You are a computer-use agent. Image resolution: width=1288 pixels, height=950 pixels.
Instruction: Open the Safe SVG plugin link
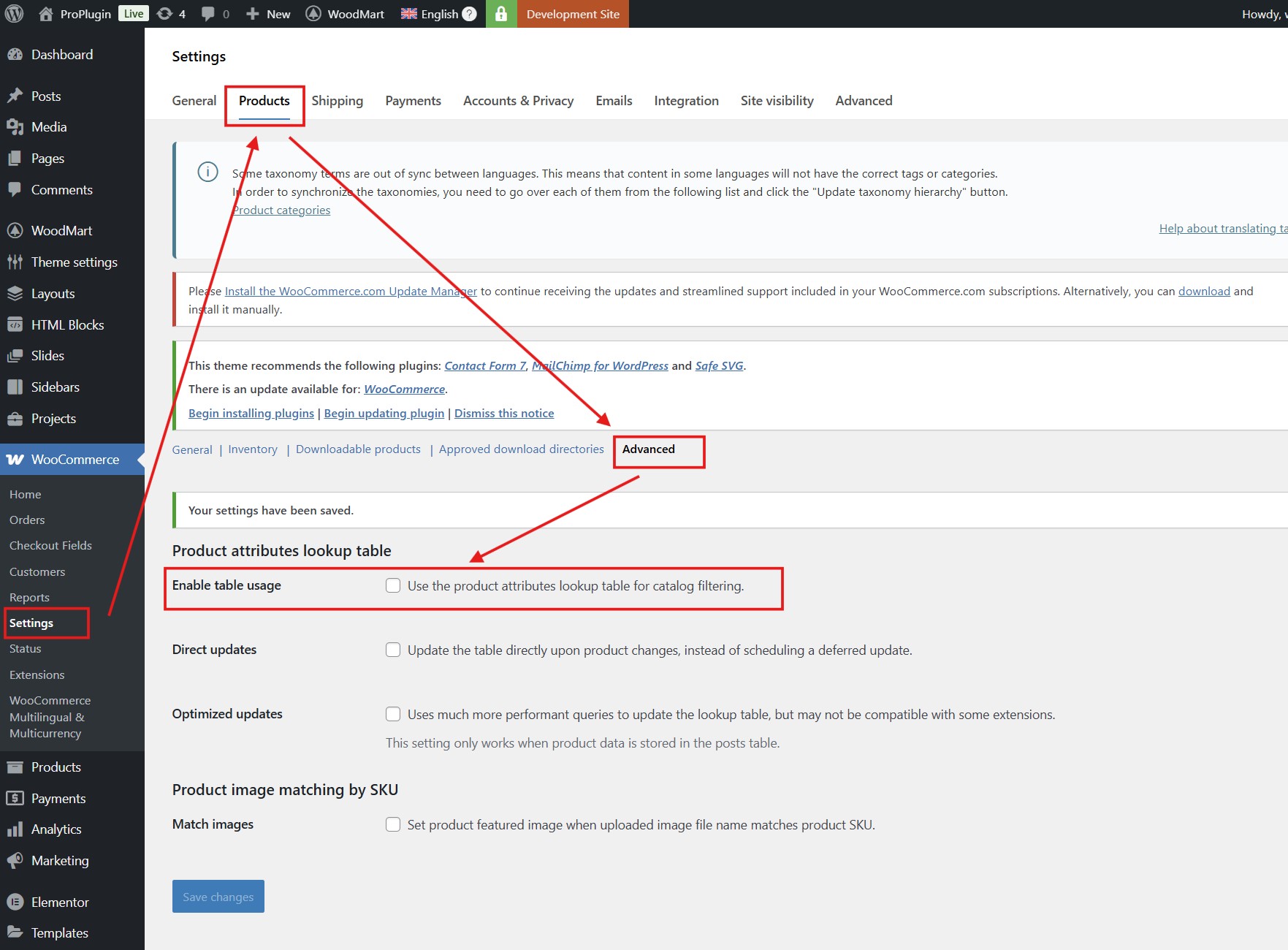719,366
